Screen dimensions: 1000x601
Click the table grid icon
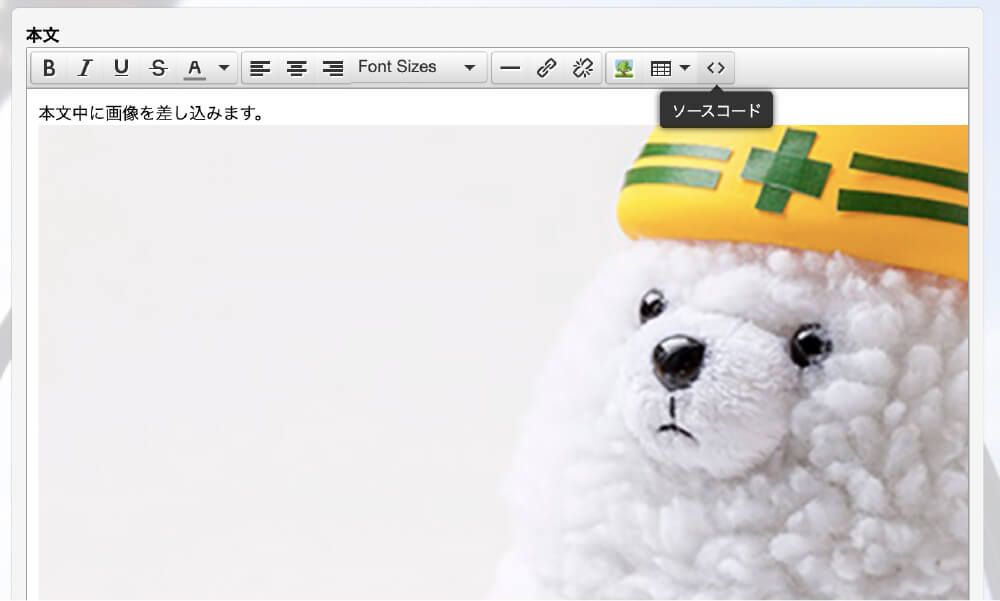pyautogui.click(x=660, y=68)
